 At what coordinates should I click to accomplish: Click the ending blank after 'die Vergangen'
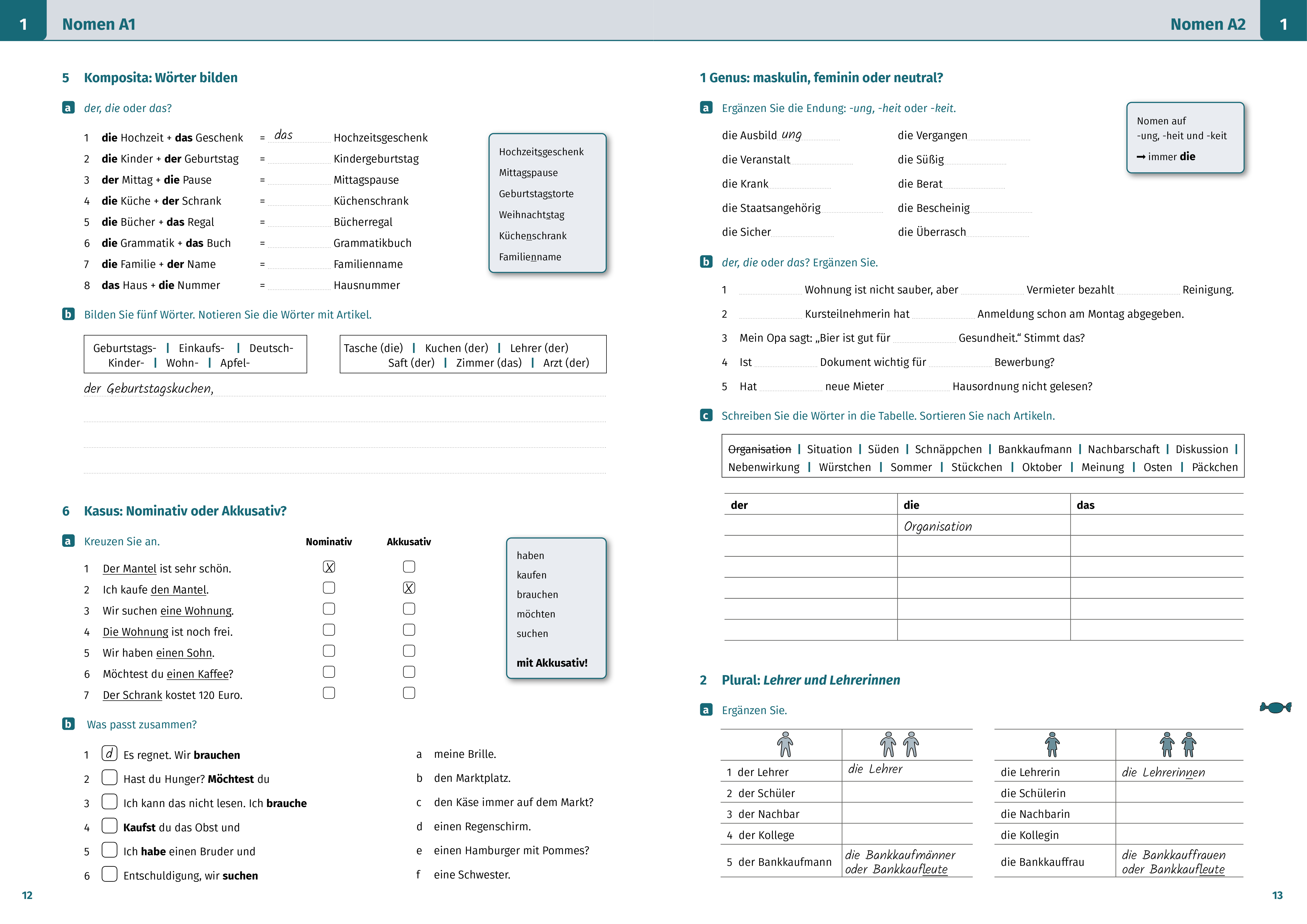[x=999, y=135]
